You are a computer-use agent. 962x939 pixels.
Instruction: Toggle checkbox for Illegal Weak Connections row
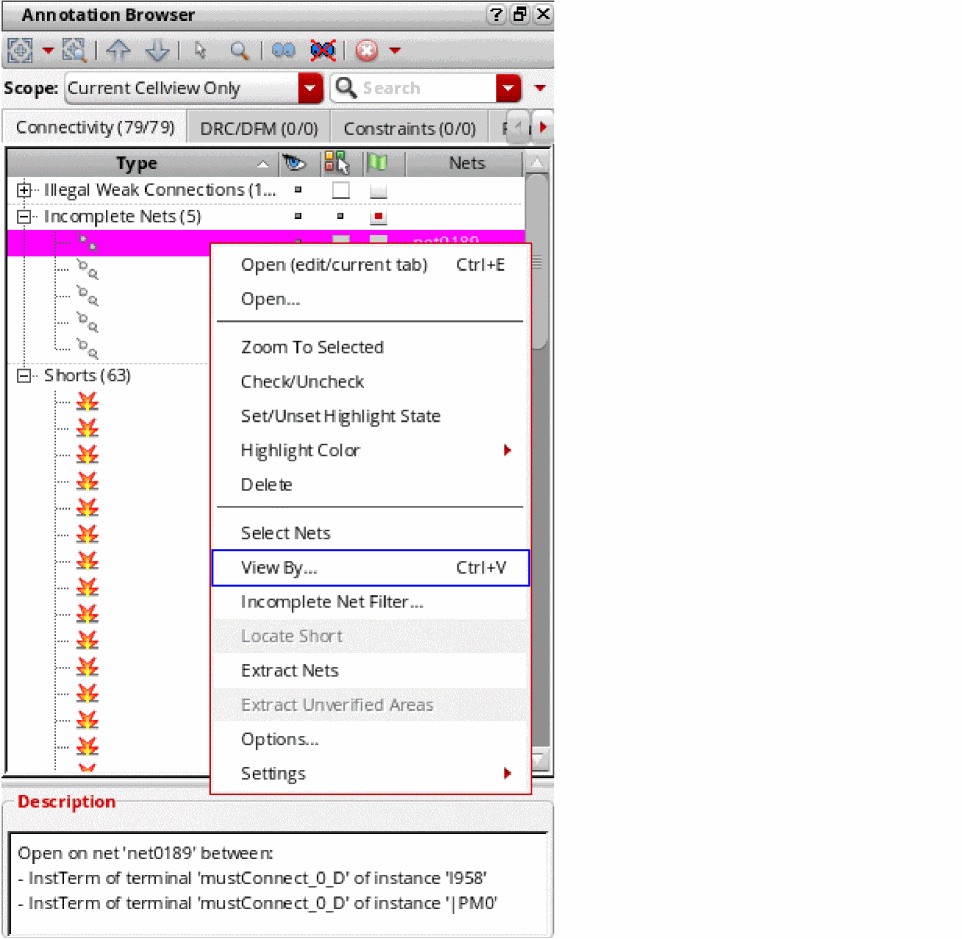pos(340,190)
